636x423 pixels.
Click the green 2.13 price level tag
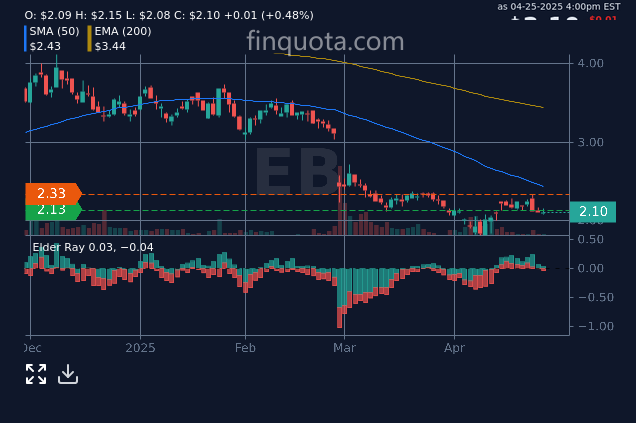pyautogui.click(x=53, y=212)
